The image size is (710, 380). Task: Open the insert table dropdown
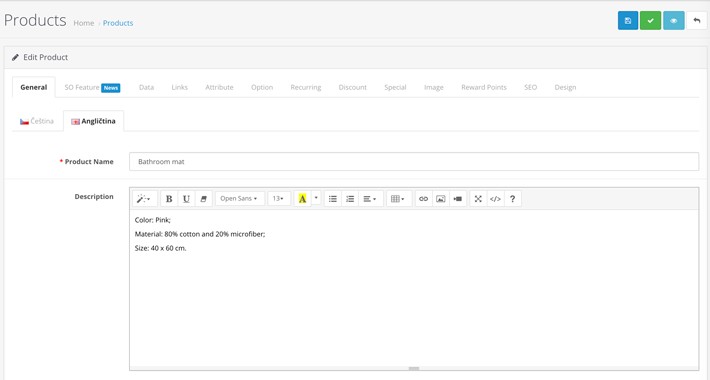pos(398,198)
